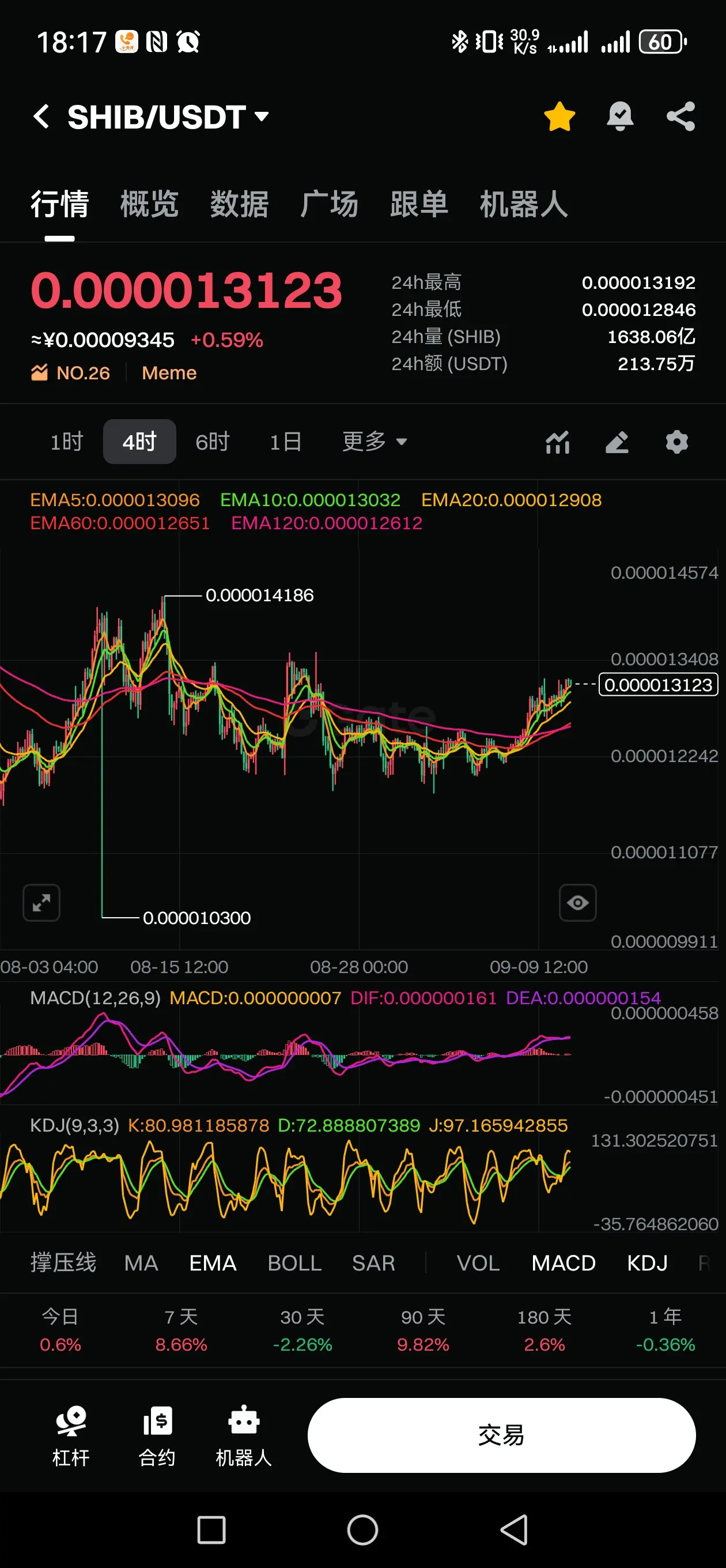Open 合约 futures trading

click(x=157, y=1435)
